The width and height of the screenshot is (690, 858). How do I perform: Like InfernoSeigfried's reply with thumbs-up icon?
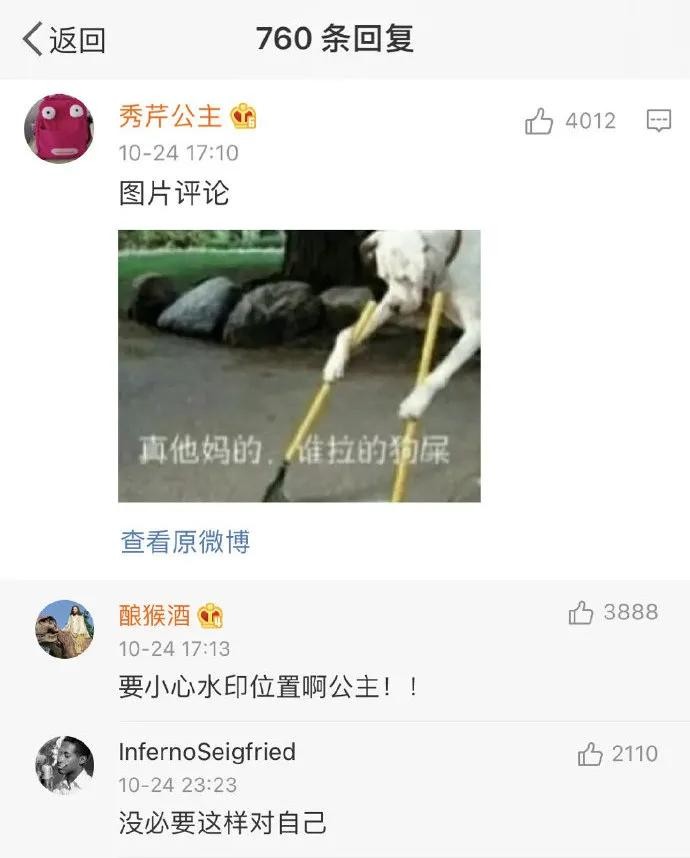tap(590, 754)
